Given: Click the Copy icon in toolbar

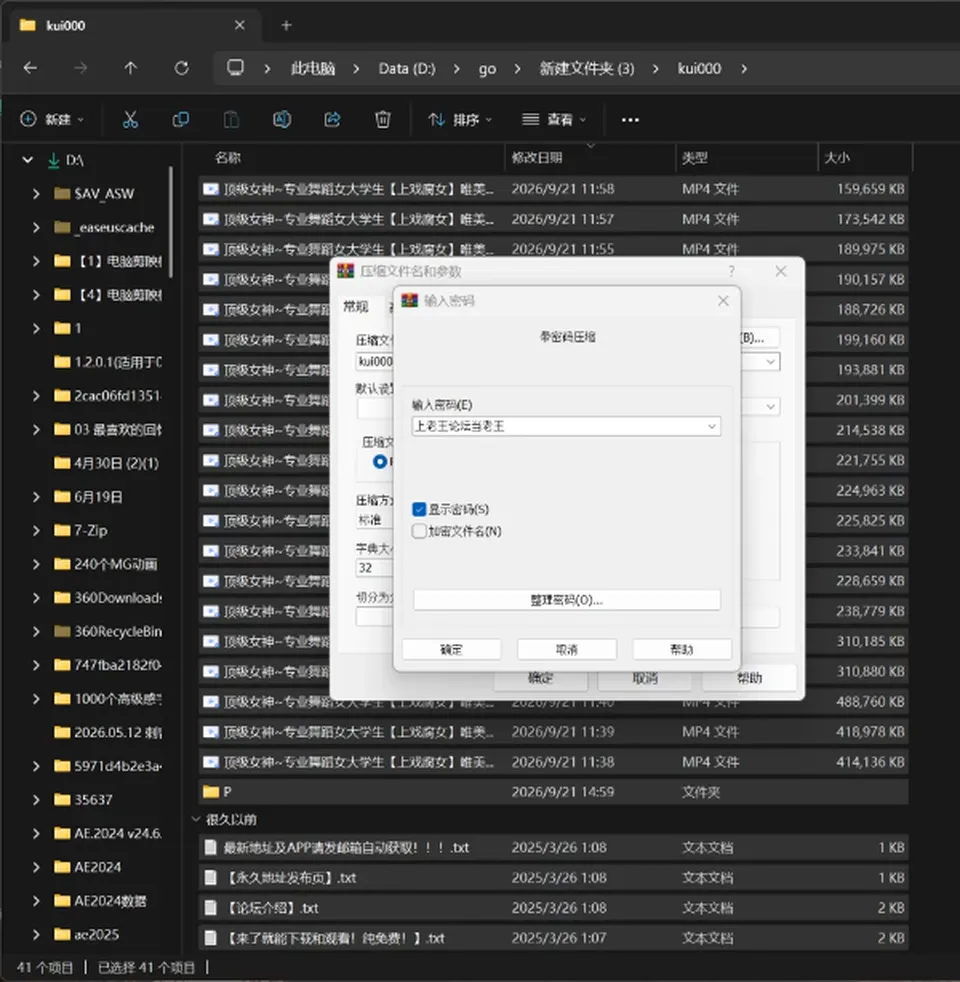Looking at the screenshot, I should coord(181,119).
